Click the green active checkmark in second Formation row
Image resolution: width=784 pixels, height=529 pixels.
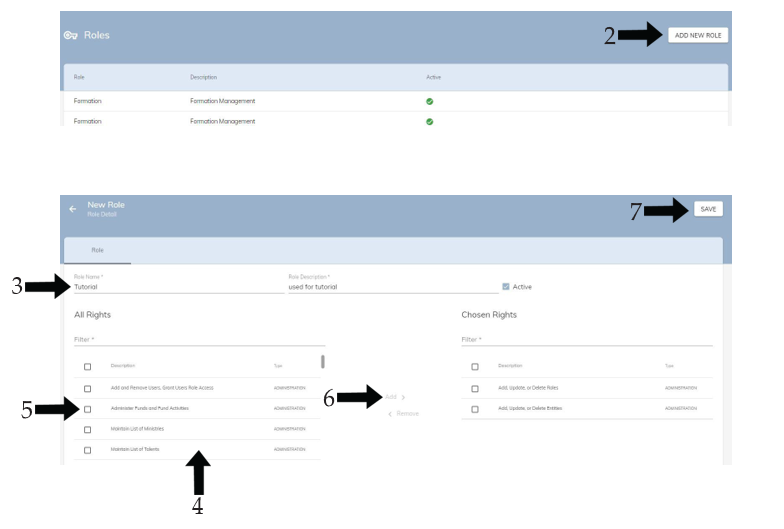(x=429, y=121)
